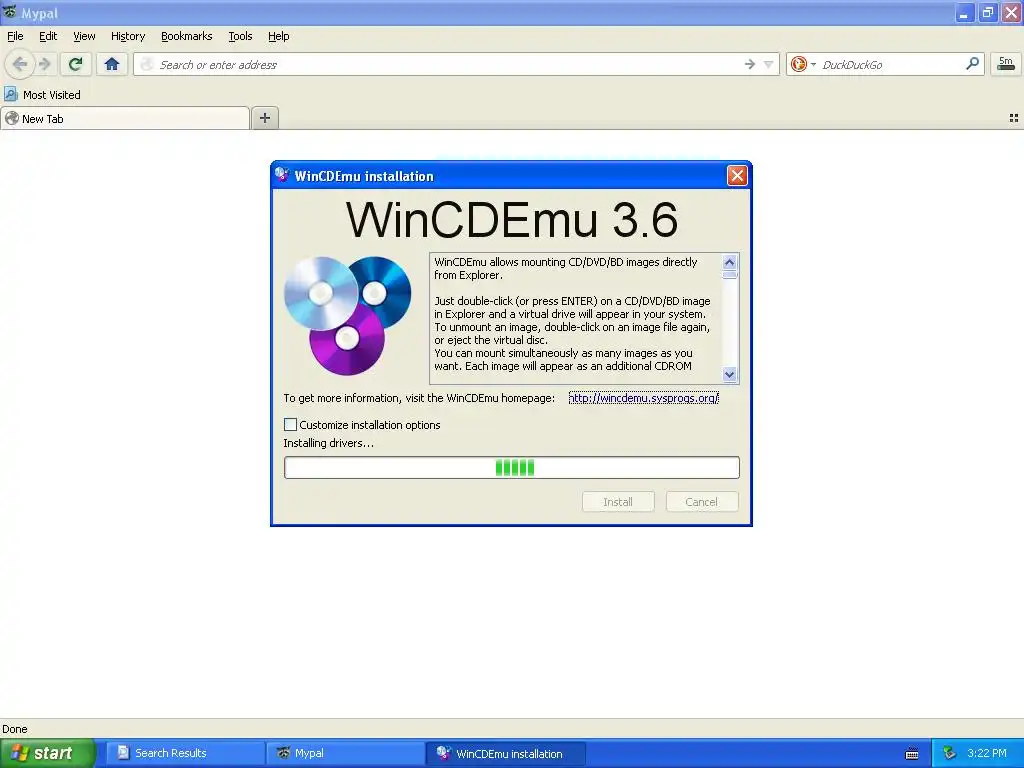Image resolution: width=1024 pixels, height=768 pixels.
Task: Switch to WinCDEmu installation taskbar button
Action: [505, 753]
